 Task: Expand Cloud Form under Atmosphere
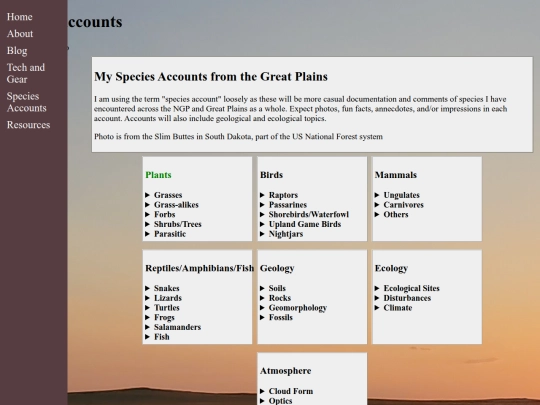coord(287,391)
